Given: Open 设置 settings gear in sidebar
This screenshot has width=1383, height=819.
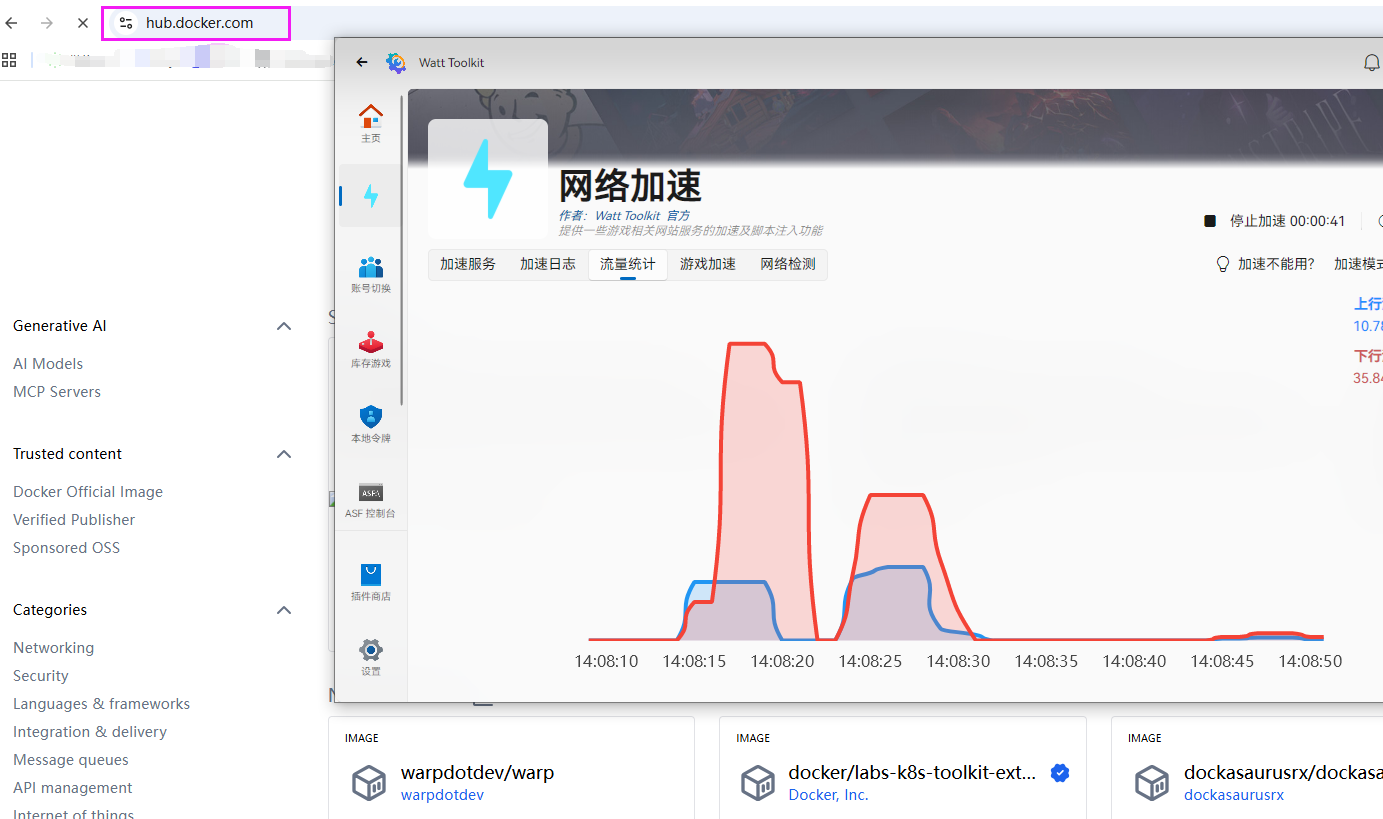Looking at the screenshot, I should (x=371, y=657).
